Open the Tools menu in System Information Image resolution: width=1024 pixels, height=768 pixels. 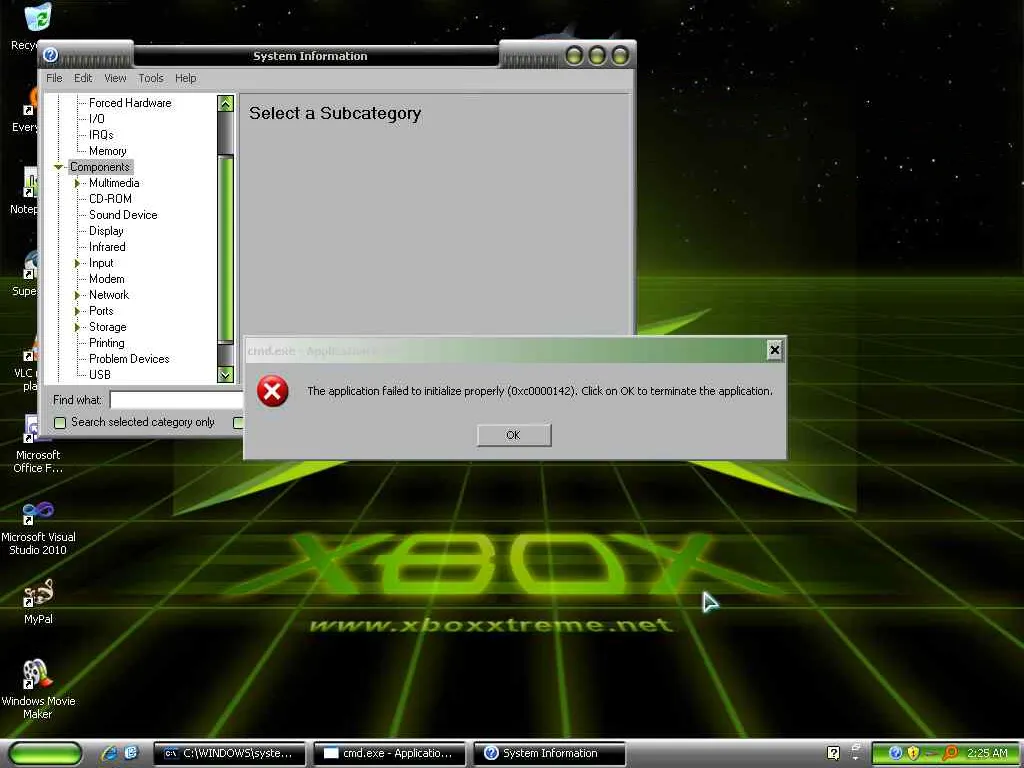[x=151, y=78]
